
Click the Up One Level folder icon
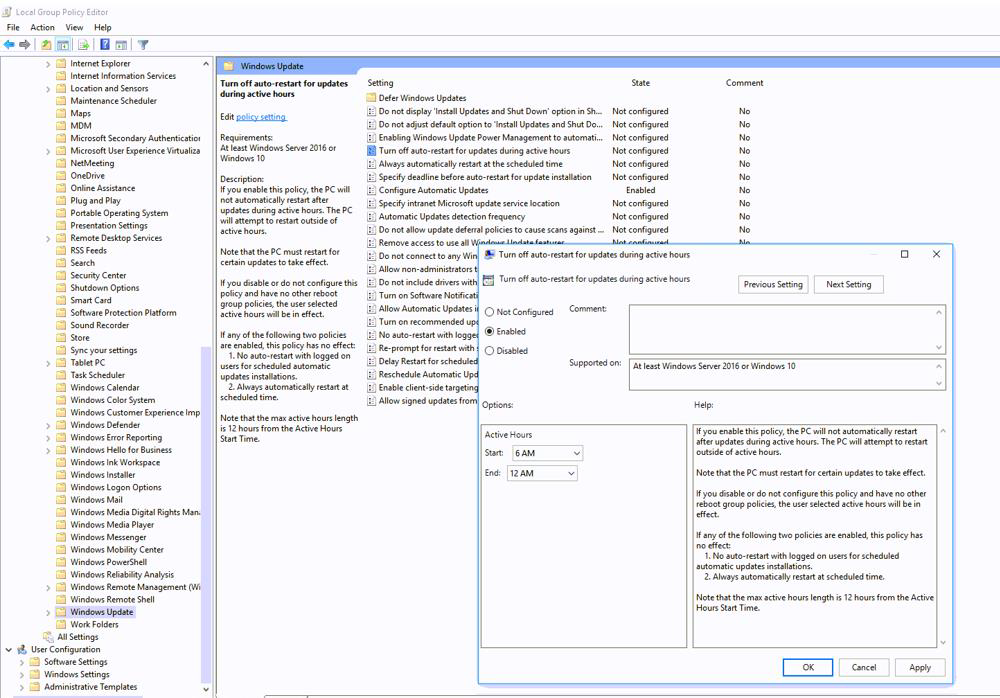(46, 45)
